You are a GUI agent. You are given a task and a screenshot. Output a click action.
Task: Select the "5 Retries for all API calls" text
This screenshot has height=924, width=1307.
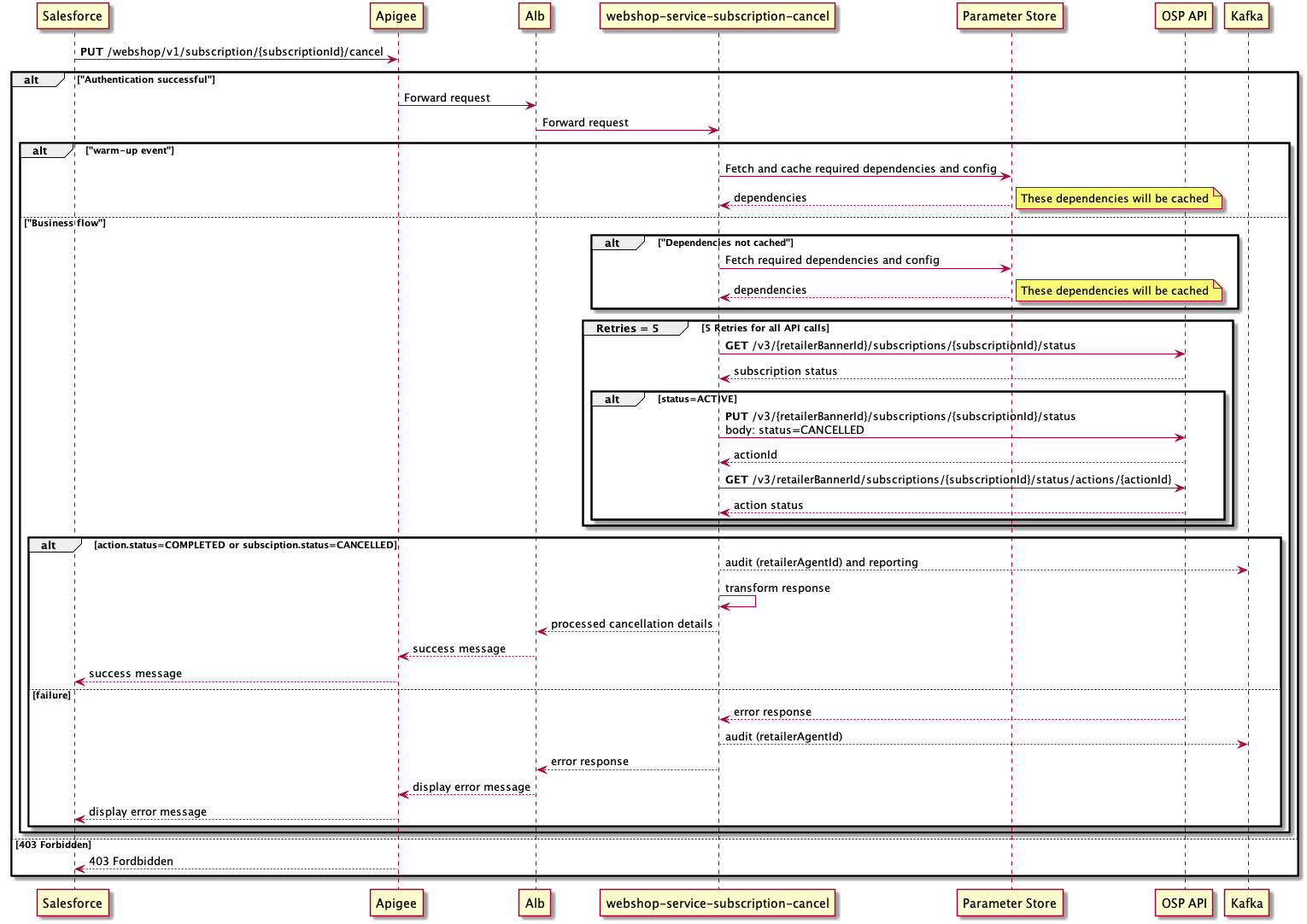[x=765, y=328]
